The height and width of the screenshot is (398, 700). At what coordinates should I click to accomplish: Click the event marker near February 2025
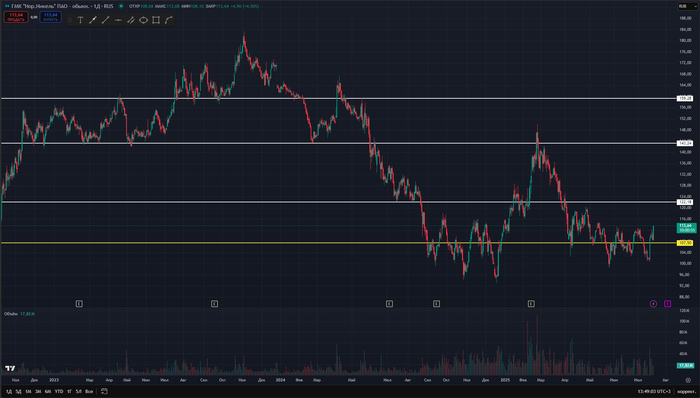tap(531, 304)
